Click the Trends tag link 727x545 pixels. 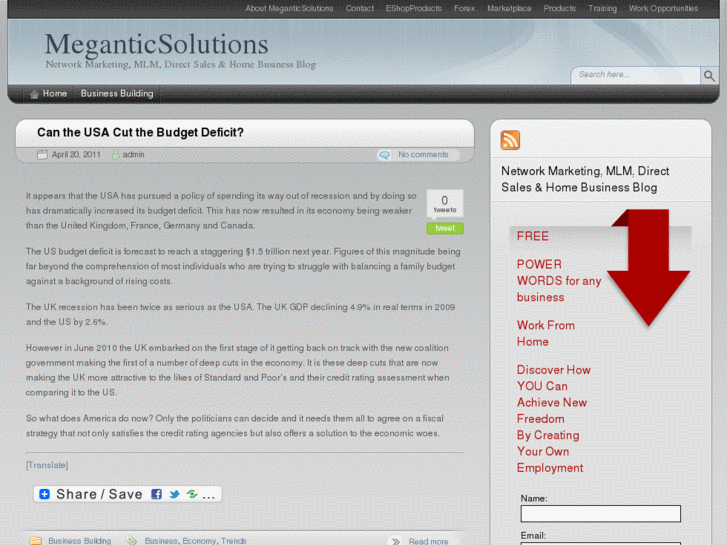coord(234,541)
